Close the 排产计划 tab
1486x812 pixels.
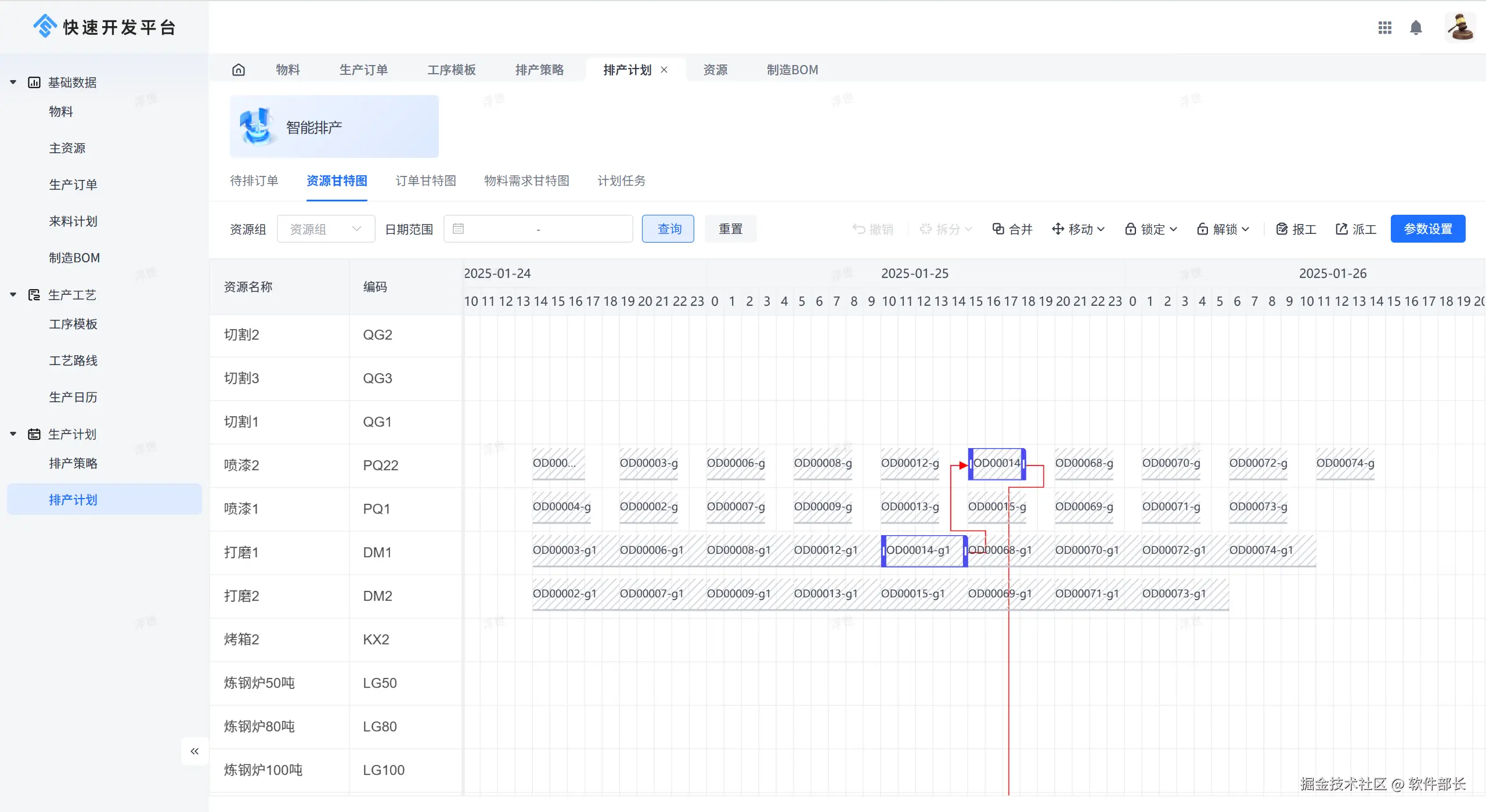664,70
